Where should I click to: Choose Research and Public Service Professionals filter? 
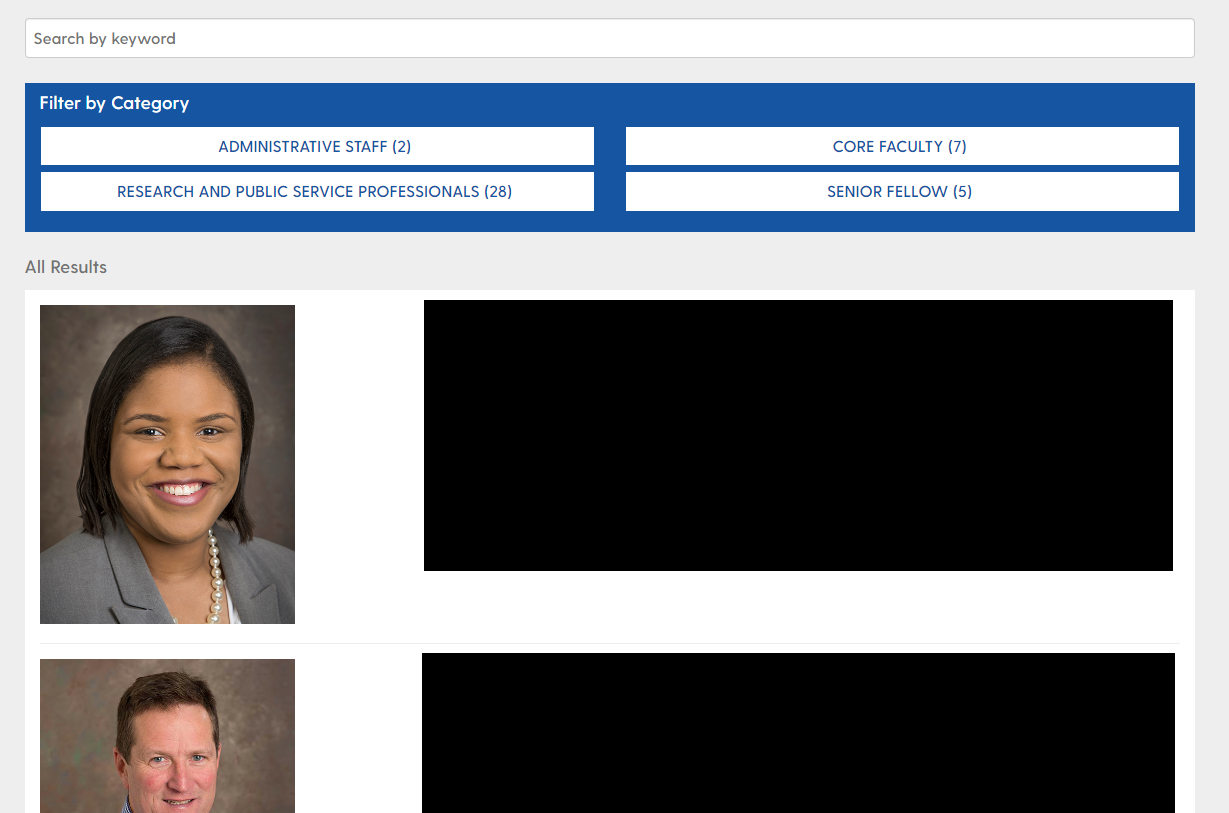[x=316, y=191]
